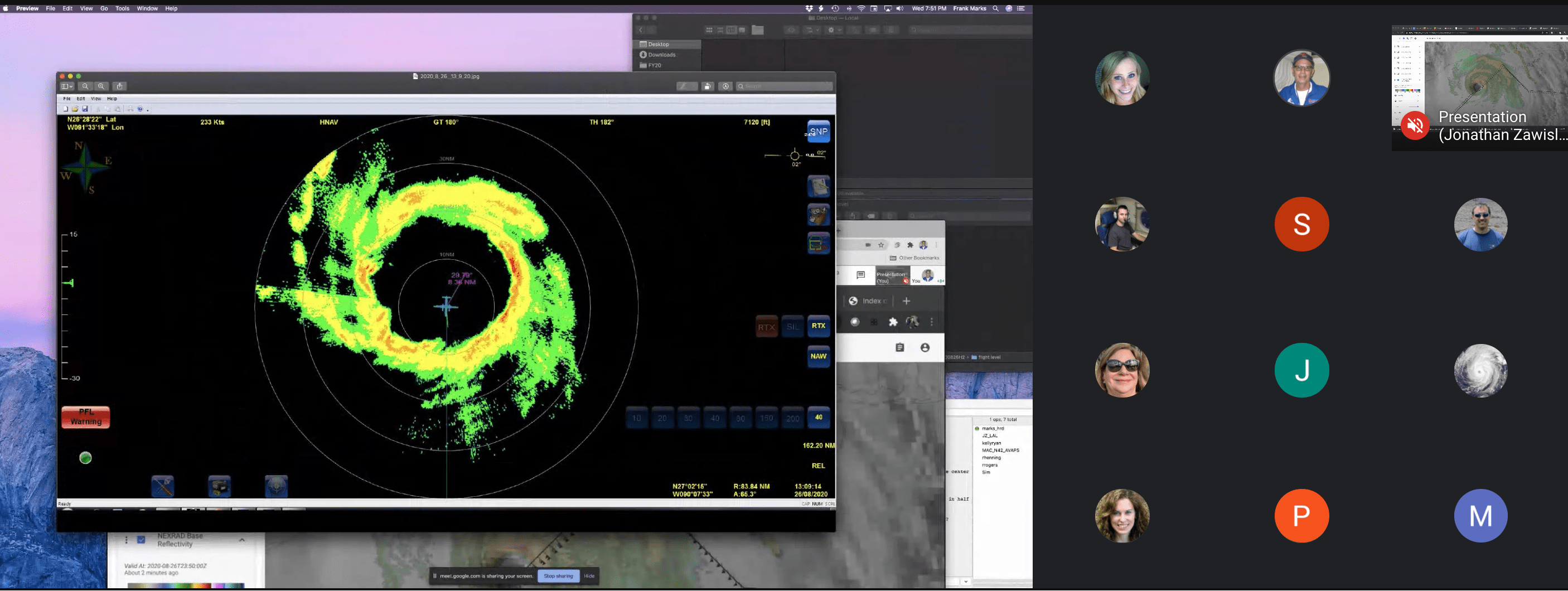Click the Preview rotate button

click(x=707, y=86)
